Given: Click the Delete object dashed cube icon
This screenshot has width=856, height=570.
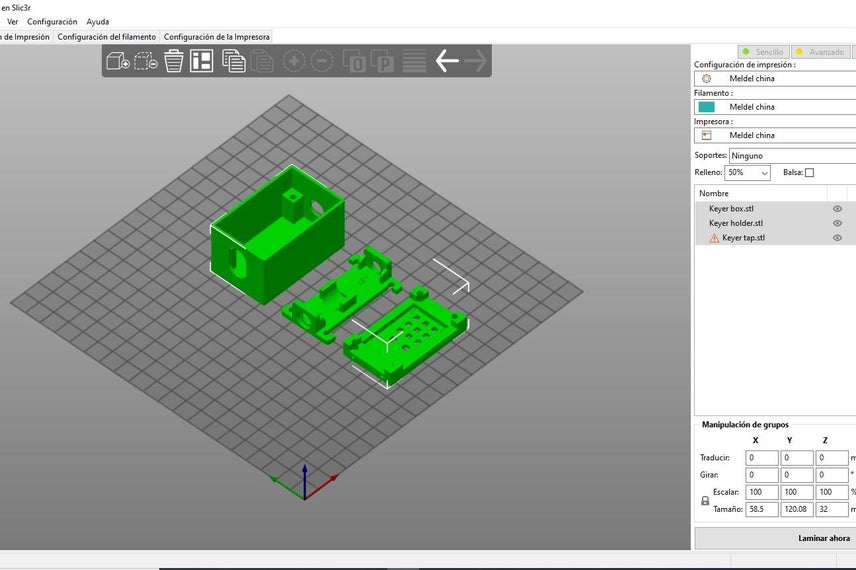Looking at the screenshot, I should point(146,61).
